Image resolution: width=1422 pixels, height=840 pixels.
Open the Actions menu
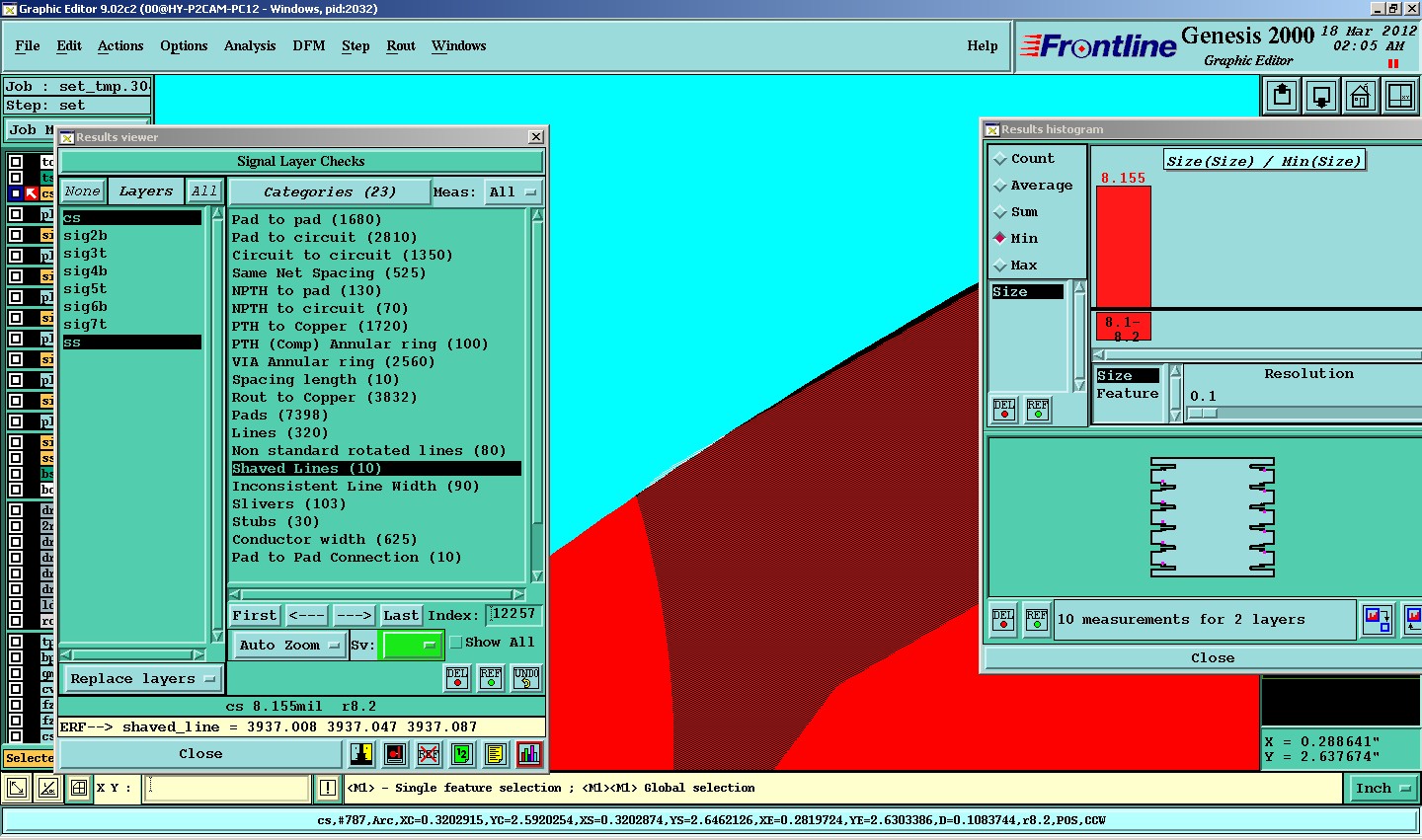(120, 46)
